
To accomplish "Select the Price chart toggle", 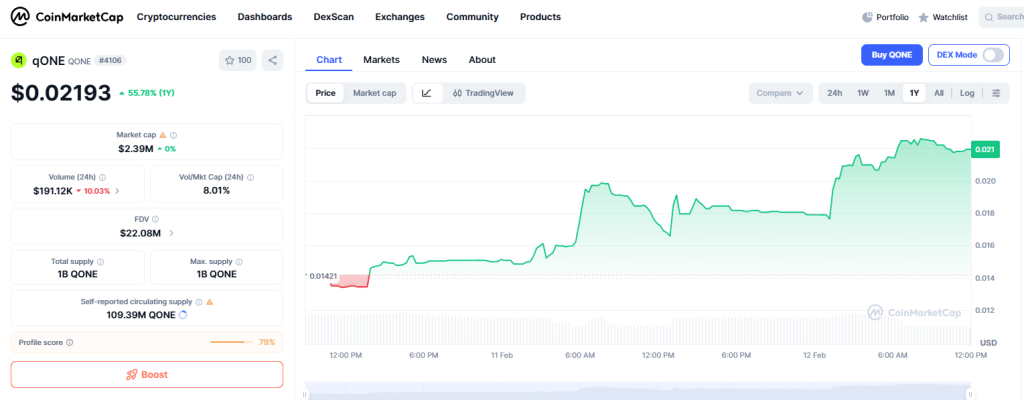I will (326, 93).
